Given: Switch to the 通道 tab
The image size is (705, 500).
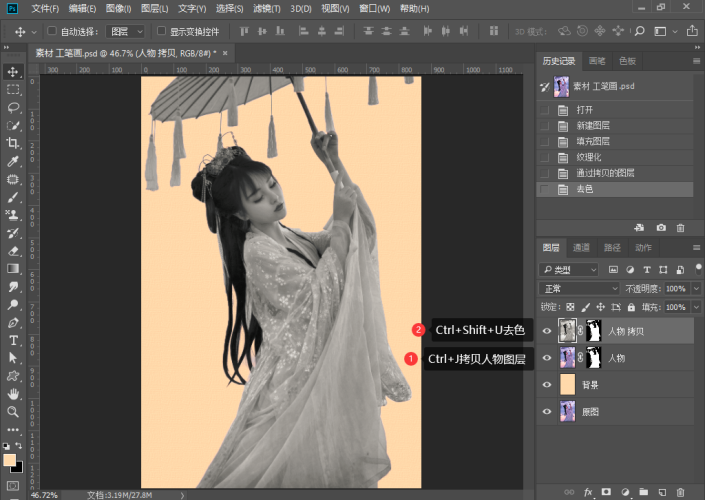Looking at the screenshot, I should point(581,248).
